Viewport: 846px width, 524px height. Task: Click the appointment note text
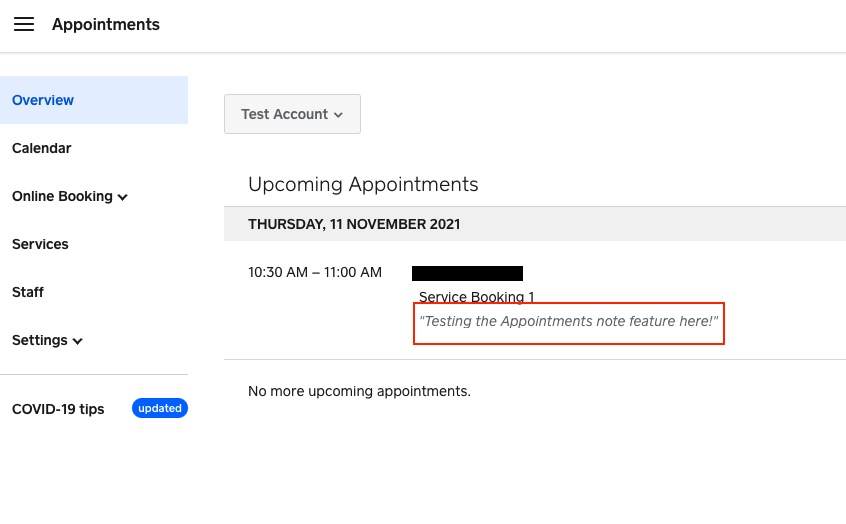(568, 322)
